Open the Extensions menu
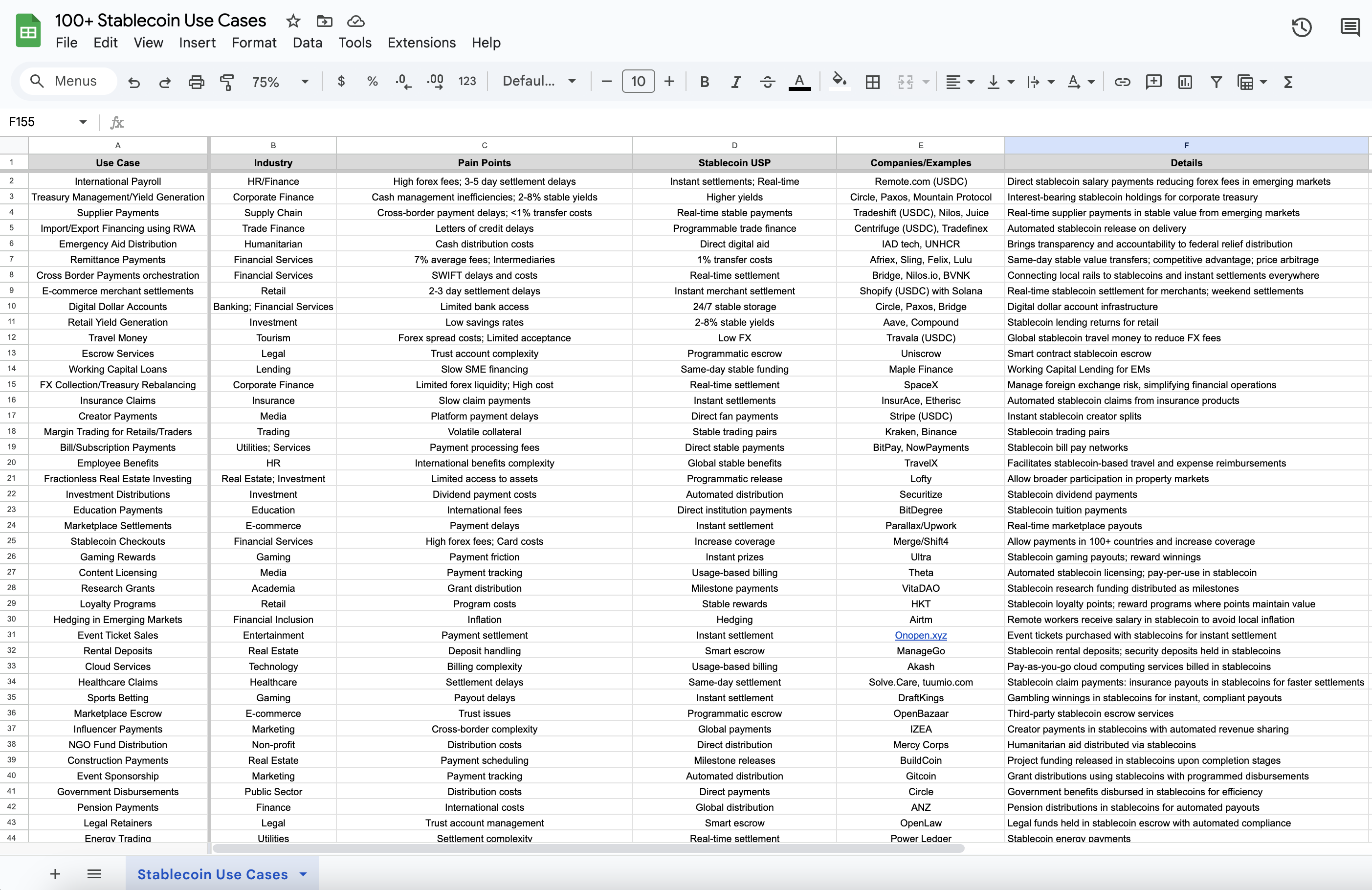 [421, 43]
